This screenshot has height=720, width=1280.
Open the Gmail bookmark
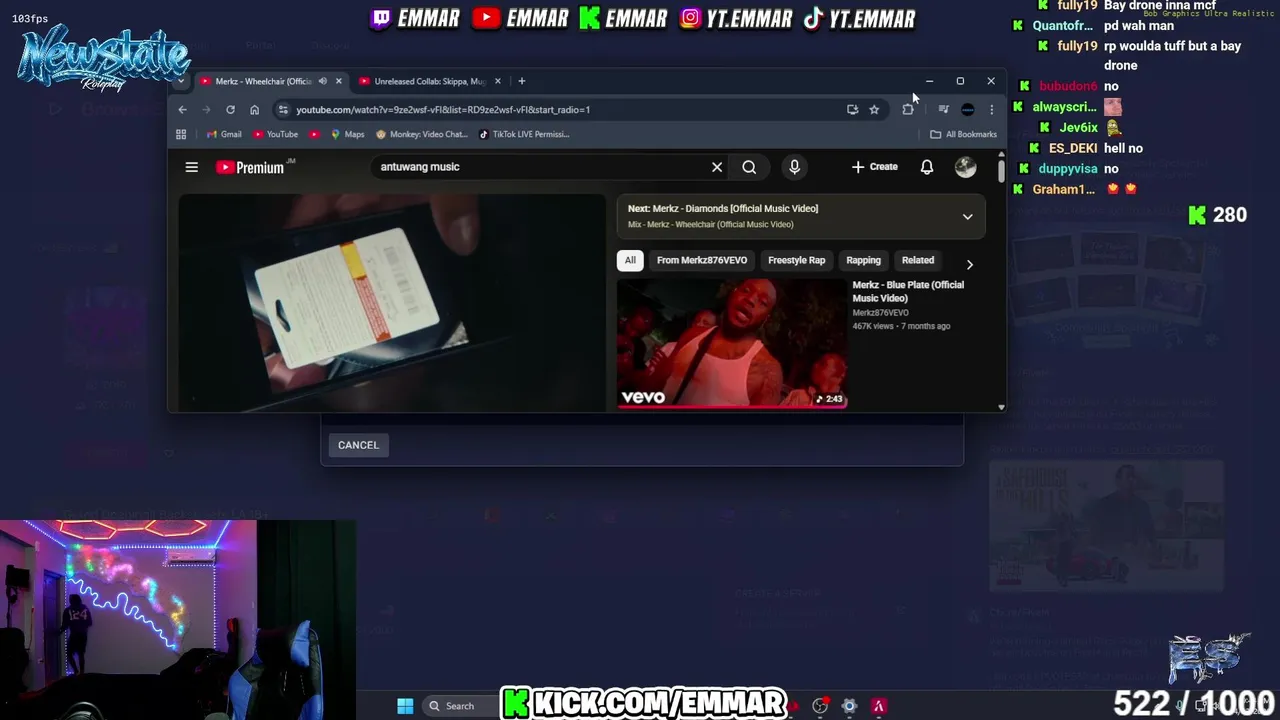pos(224,134)
